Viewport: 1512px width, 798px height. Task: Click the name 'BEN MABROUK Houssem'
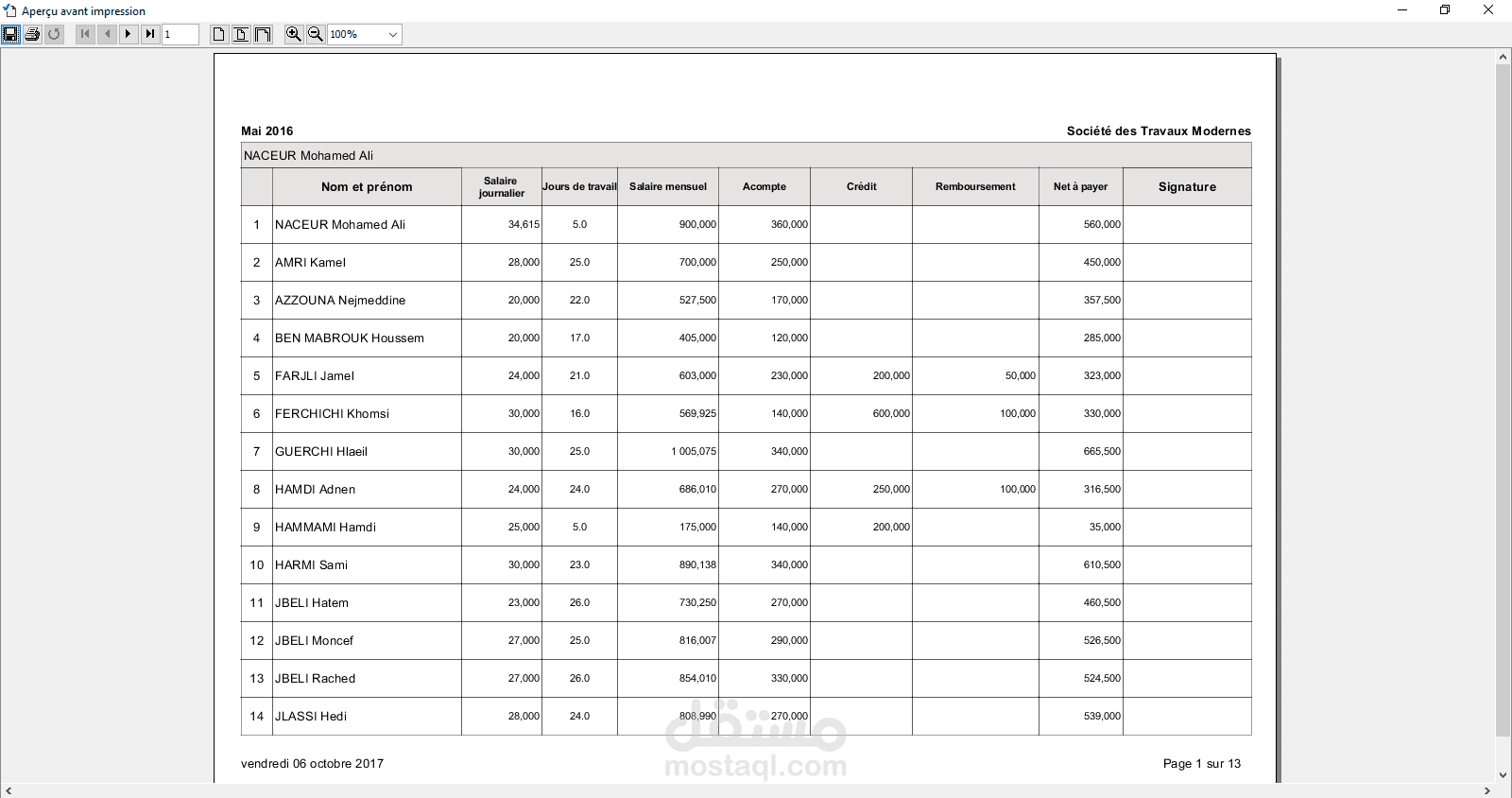click(350, 338)
